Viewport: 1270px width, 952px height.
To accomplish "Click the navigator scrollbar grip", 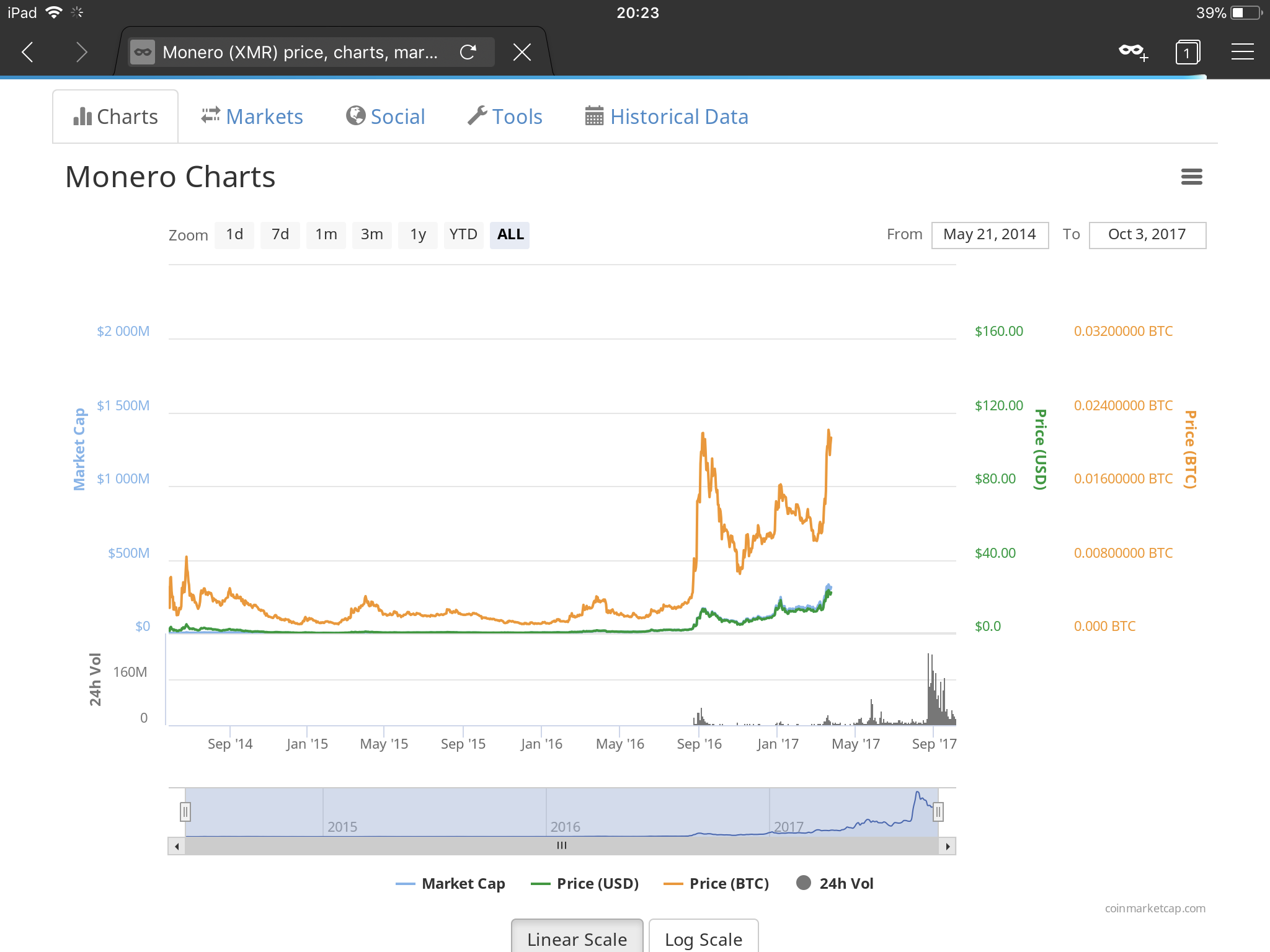I will pyautogui.click(x=562, y=845).
